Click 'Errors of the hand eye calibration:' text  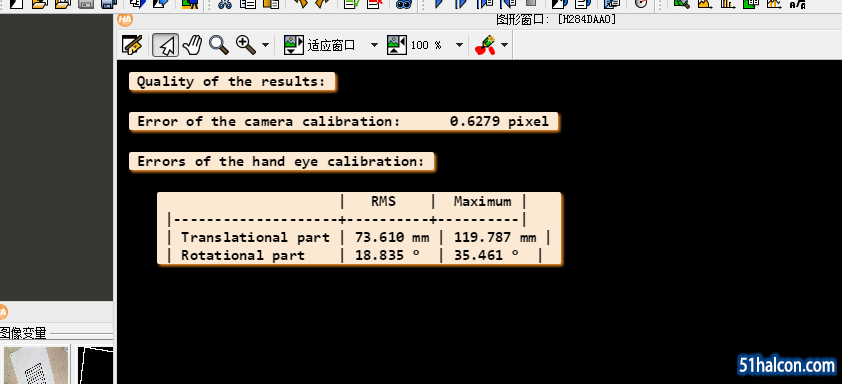(x=280, y=162)
